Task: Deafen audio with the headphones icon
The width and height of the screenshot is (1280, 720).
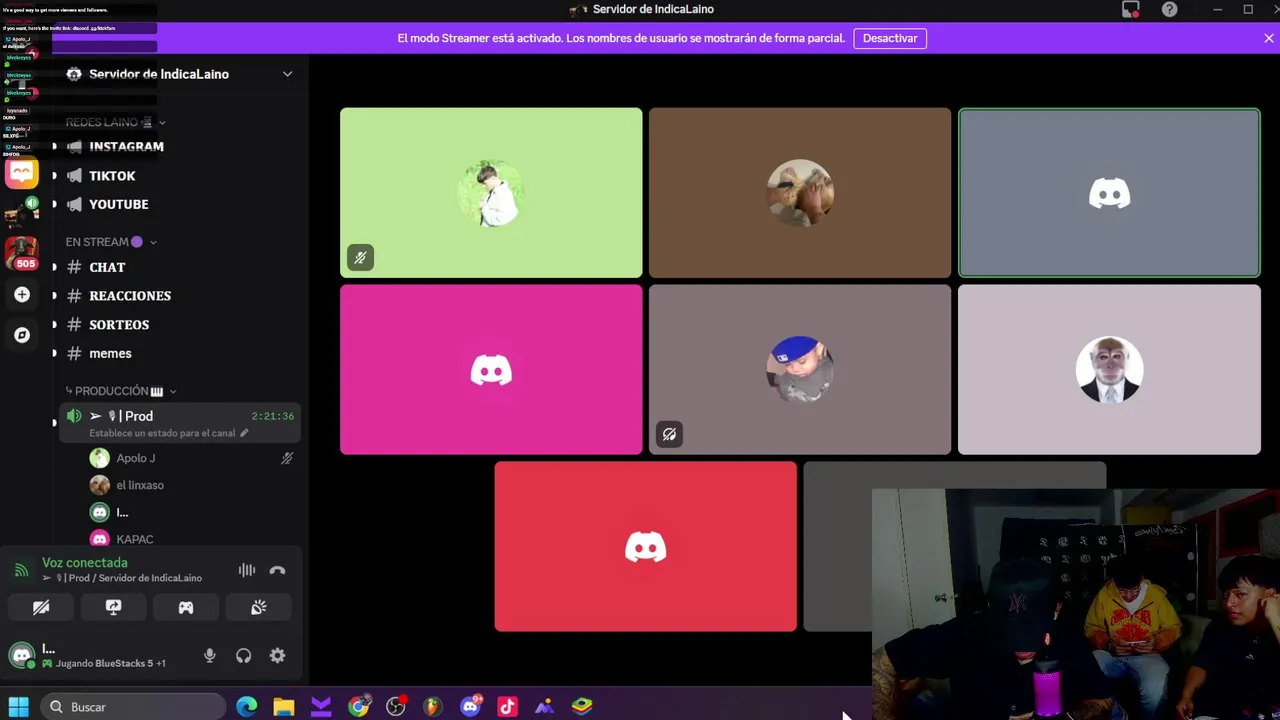Action: [x=243, y=656]
